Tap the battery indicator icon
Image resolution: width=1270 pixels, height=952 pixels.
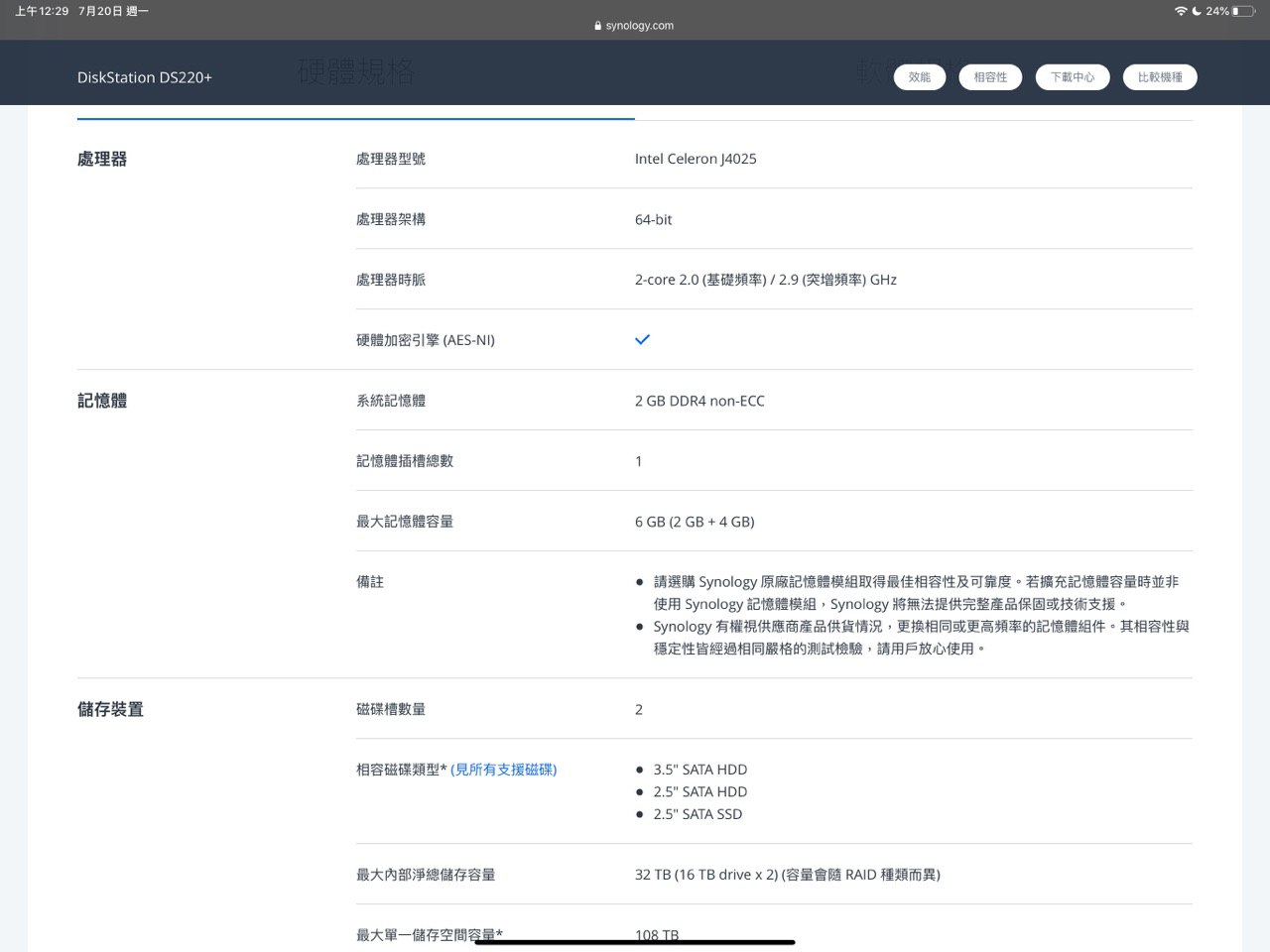(1243, 11)
